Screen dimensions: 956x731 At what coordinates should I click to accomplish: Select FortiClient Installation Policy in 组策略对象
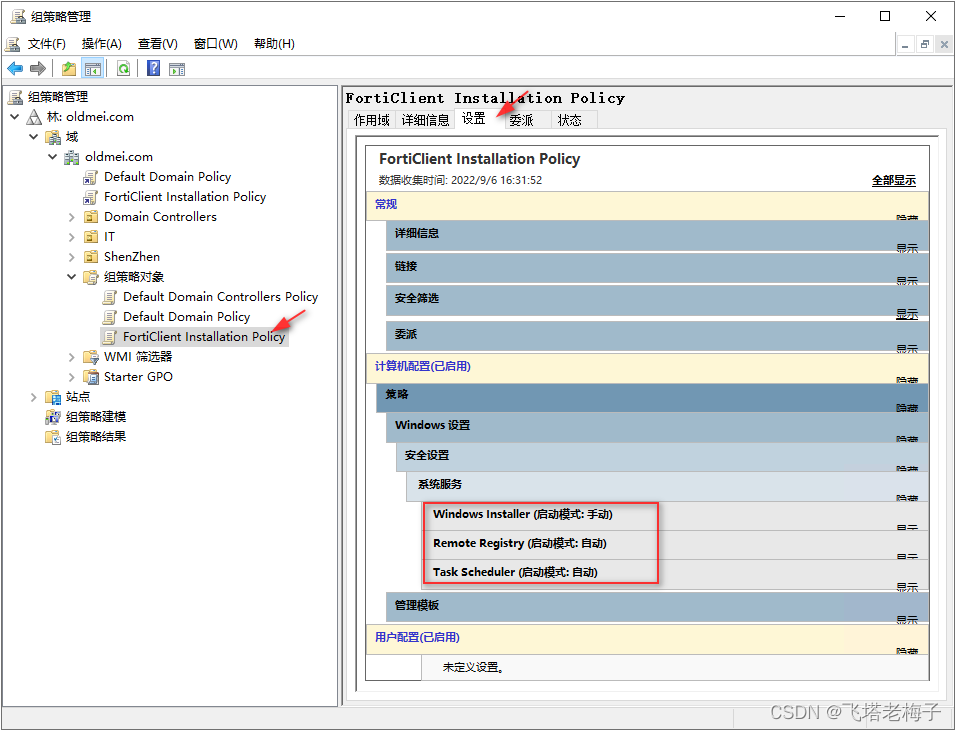coord(204,337)
